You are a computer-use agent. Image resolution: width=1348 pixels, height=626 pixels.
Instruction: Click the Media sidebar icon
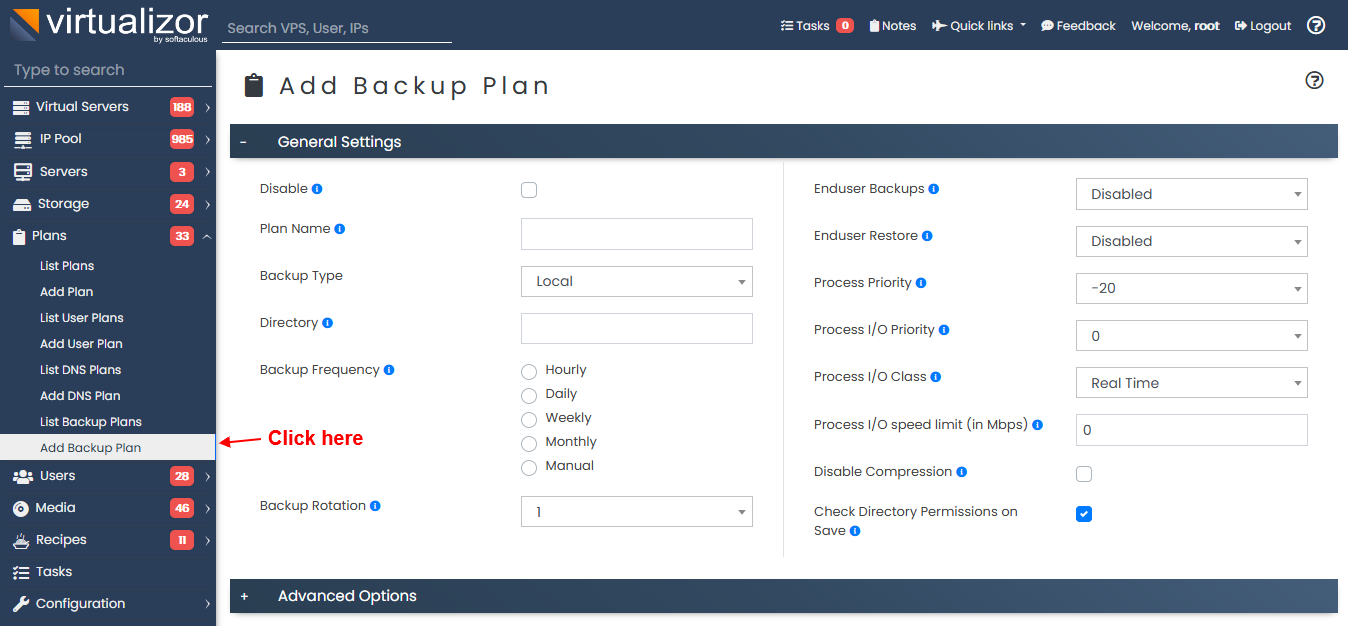(22, 507)
